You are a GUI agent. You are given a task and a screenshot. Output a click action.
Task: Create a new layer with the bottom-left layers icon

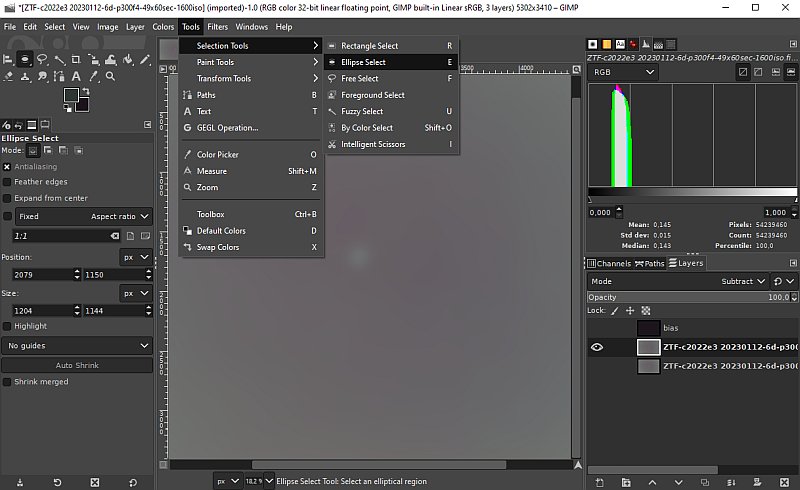pos(599,482)
